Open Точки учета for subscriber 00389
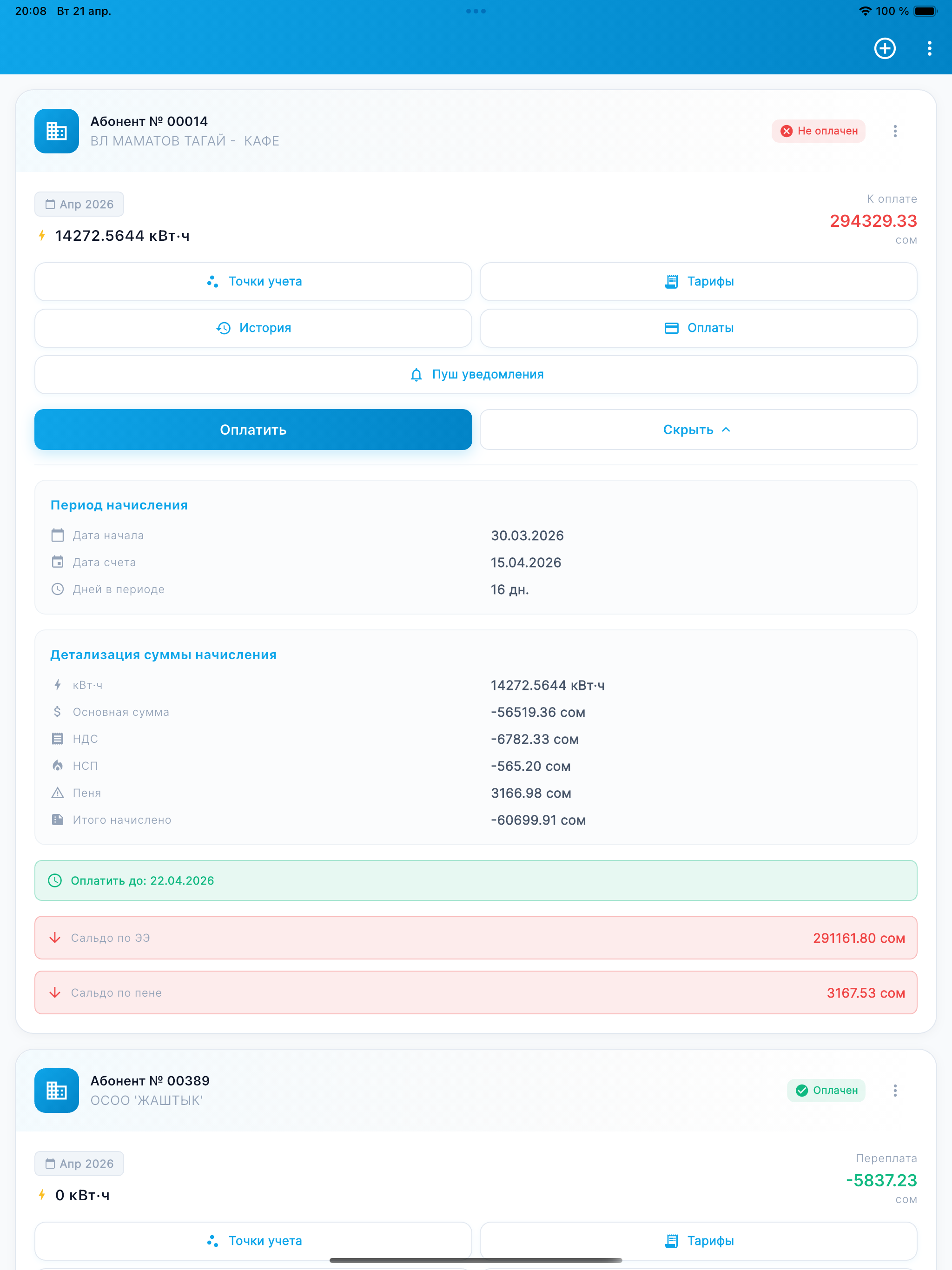 coord(253,1241)
